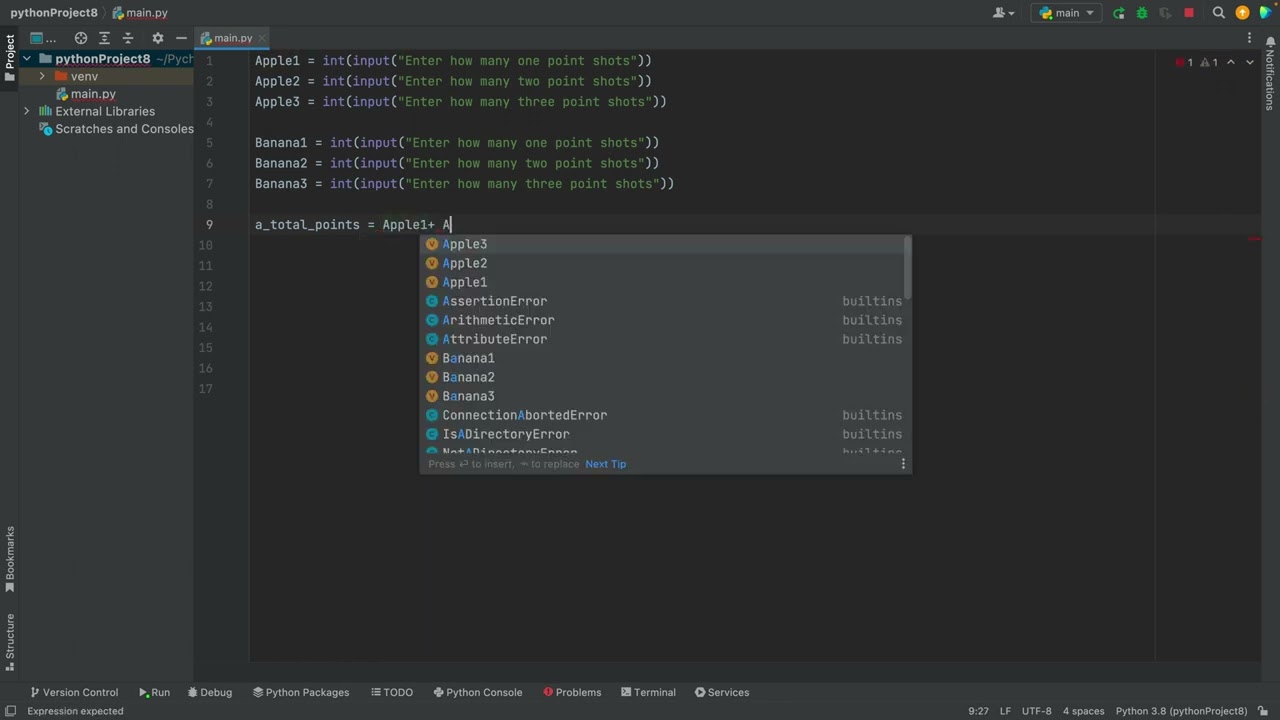1280x720 pixels.
Task: Start debugging with the green bug icon
Action: point(1142,13)
